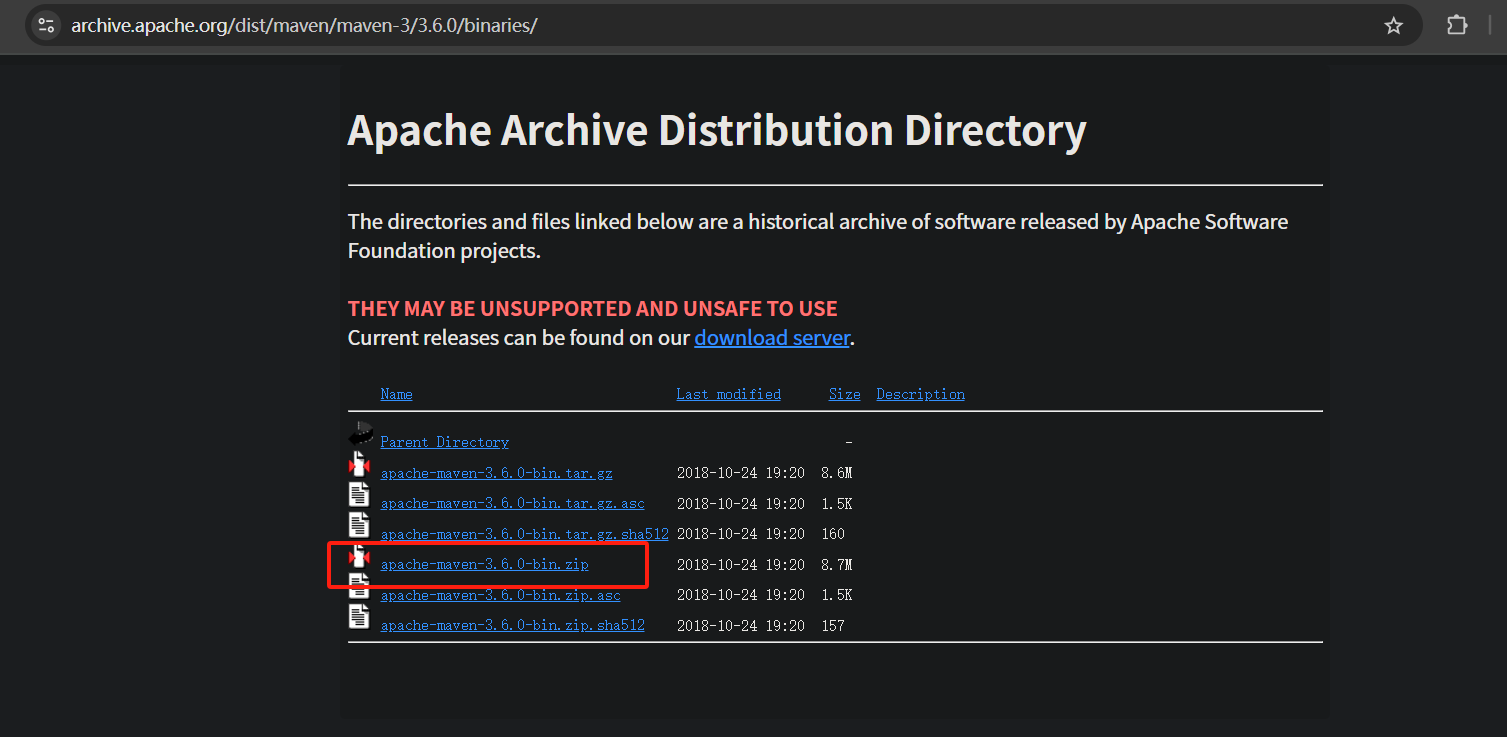1507x737 pixels.
Task: Download apache-maven-3.6.0-bin.zip
Action: coord(484,565)
